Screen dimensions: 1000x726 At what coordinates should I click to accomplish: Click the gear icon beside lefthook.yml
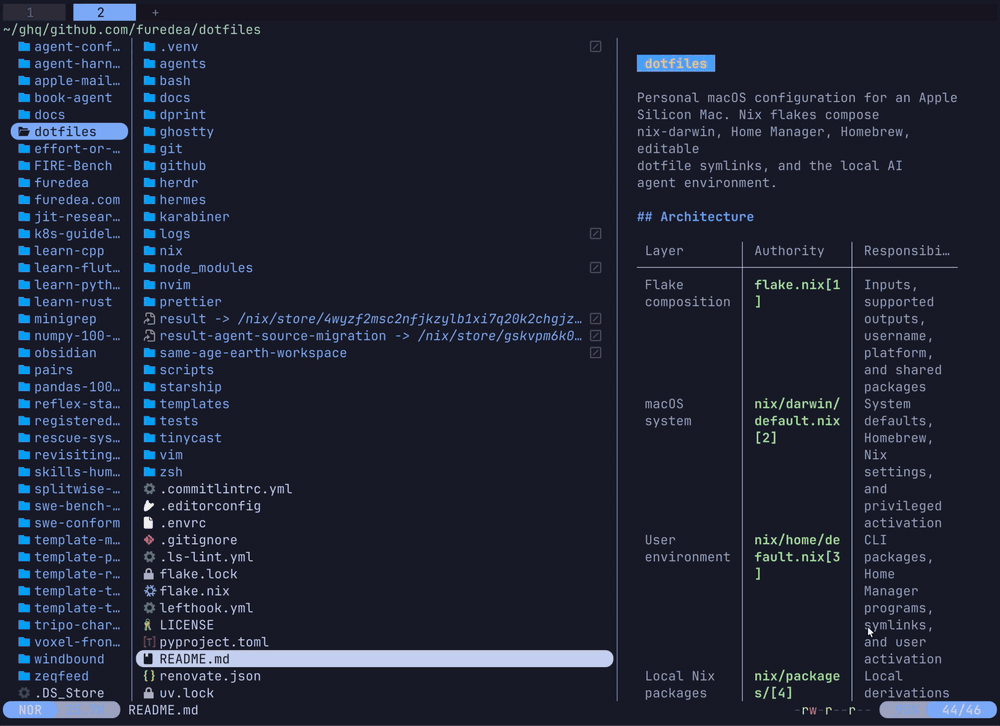point(149,608)
